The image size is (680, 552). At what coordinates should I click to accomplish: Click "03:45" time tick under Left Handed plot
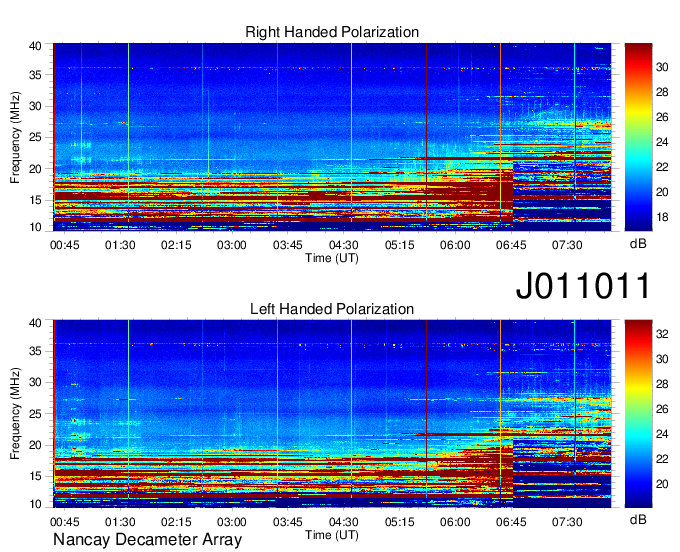(x=288, y=522)
